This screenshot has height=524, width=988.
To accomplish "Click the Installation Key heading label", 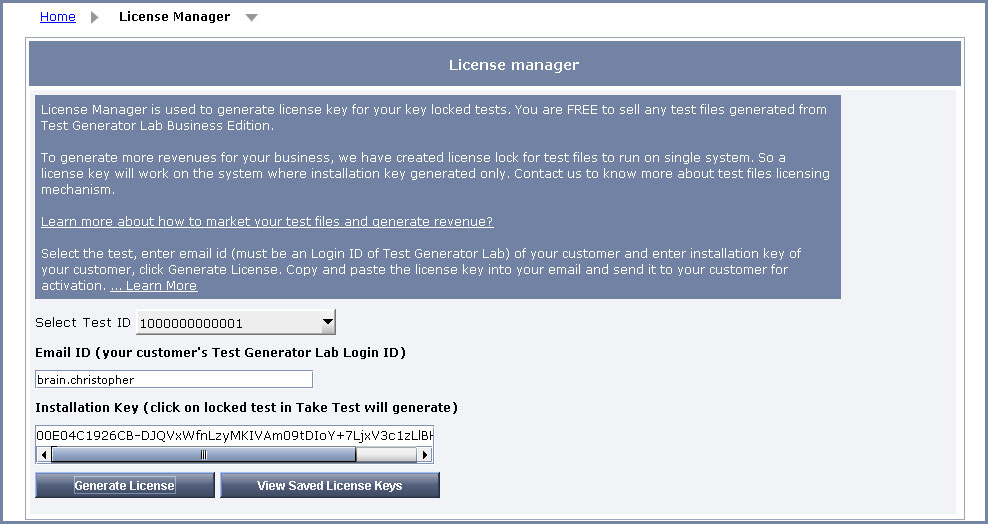I will 246,407.
